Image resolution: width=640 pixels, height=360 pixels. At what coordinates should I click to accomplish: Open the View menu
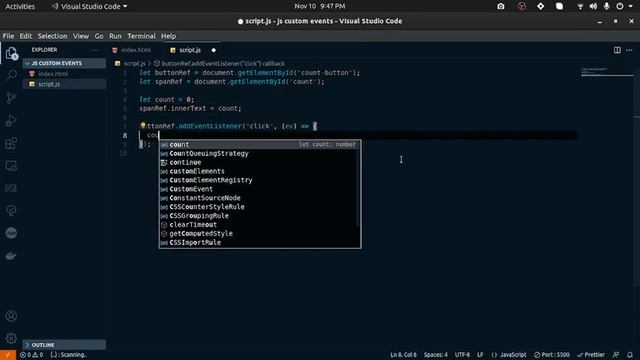pos(81,36)
